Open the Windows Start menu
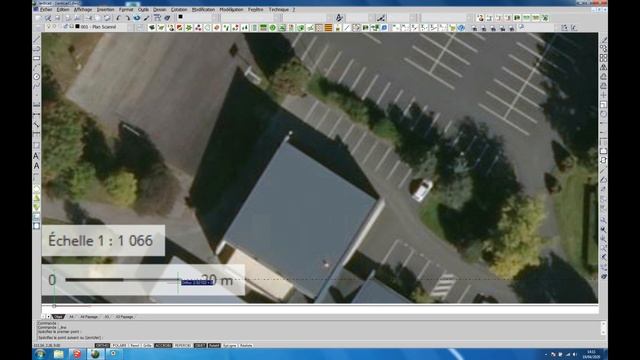Screen dimensions: 640x360 coord(40,354)
